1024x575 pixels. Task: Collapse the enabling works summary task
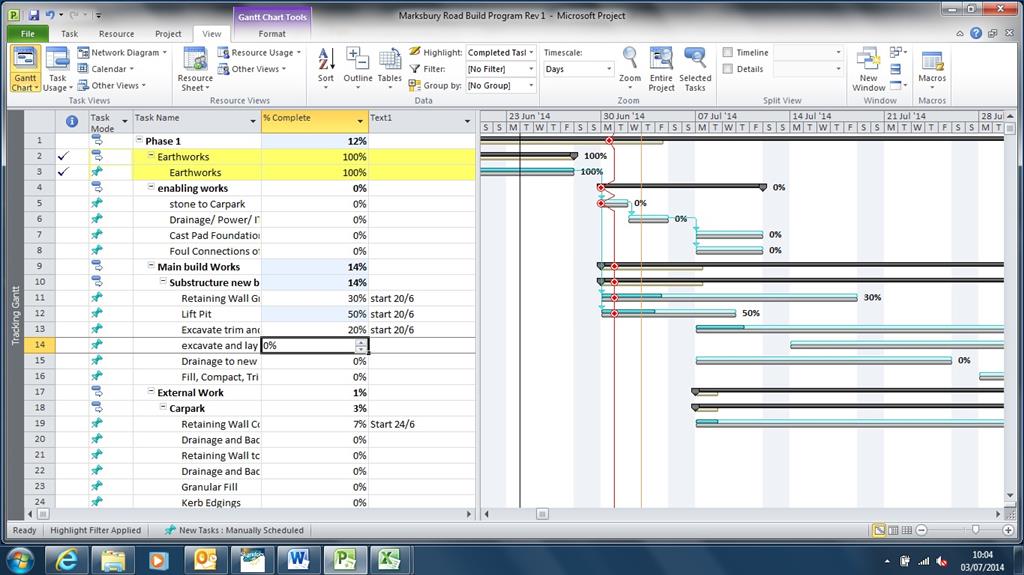(x=151, y=187)
